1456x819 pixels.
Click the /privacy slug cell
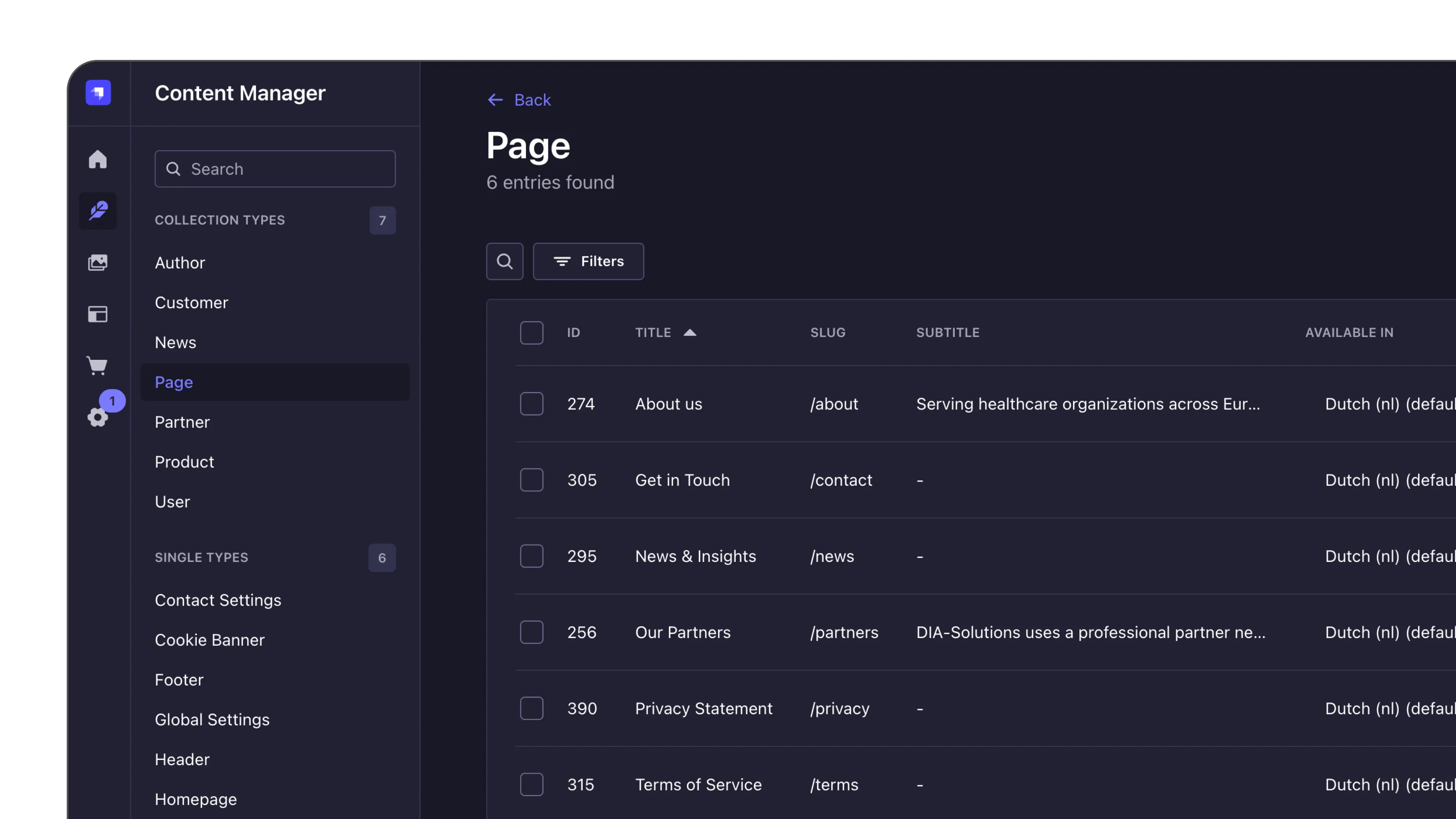pyautogui.click(x=840, y=708)
